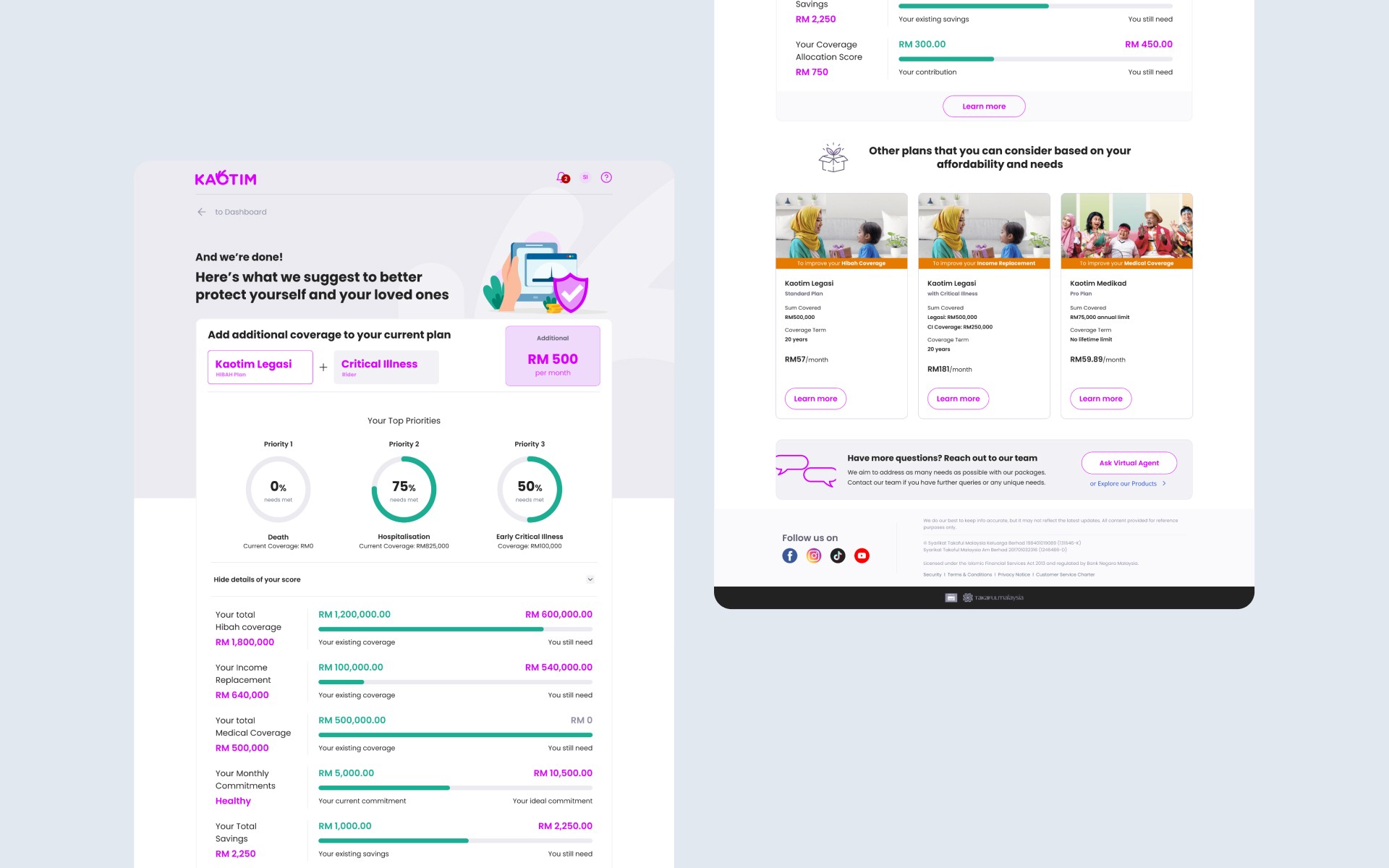Click the SI profile avatar
Screen dimensions: 1389x868
point(585,177)
